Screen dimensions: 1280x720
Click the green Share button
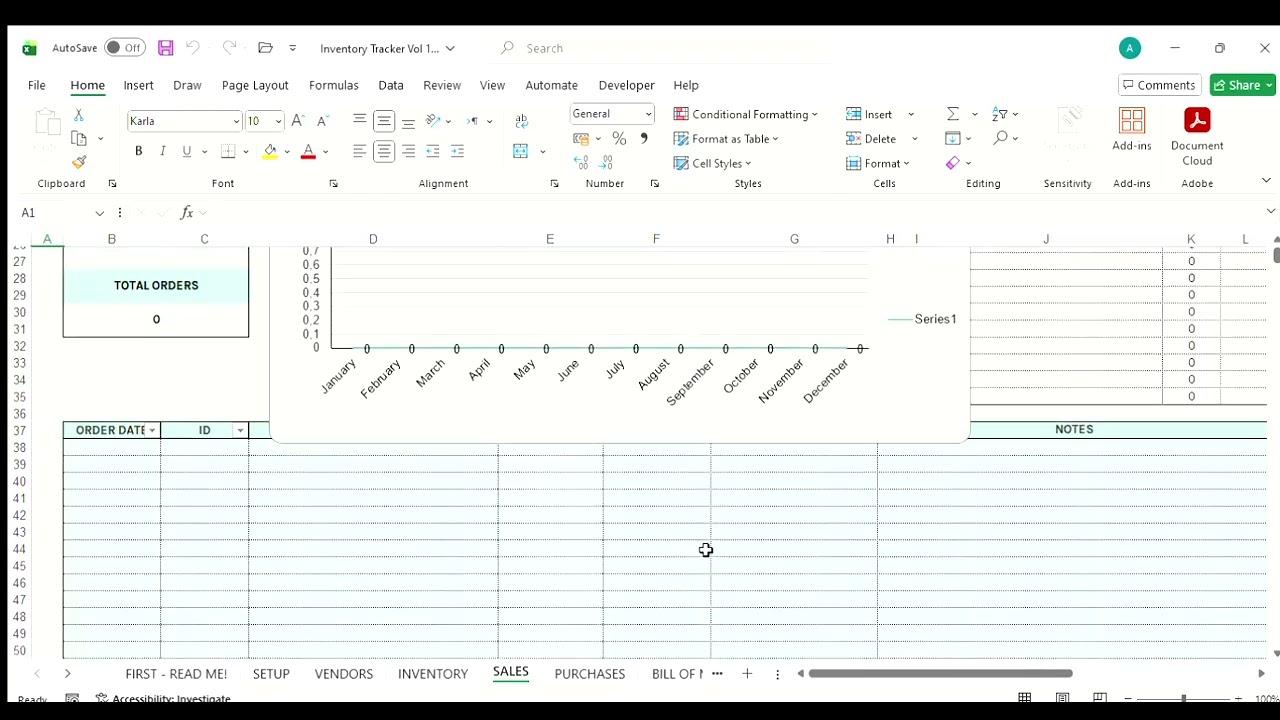click(x=1243, y=85)
